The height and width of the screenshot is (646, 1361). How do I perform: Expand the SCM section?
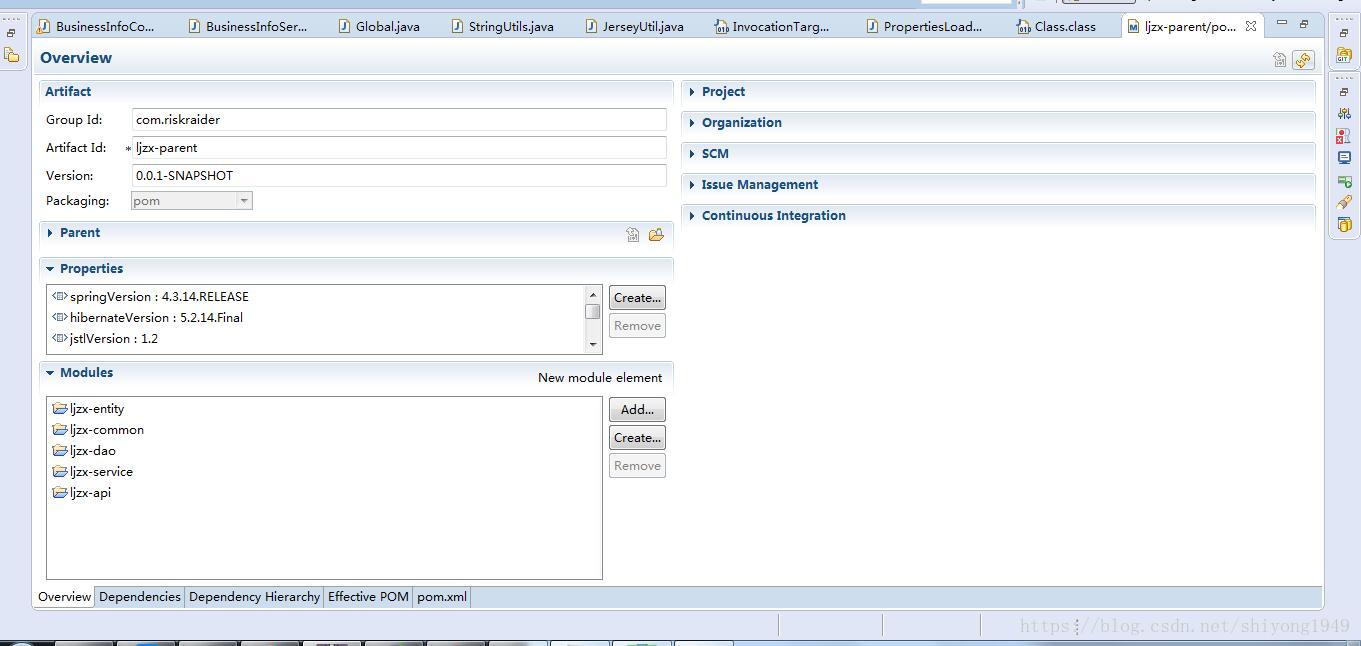[x=692, y=154]
